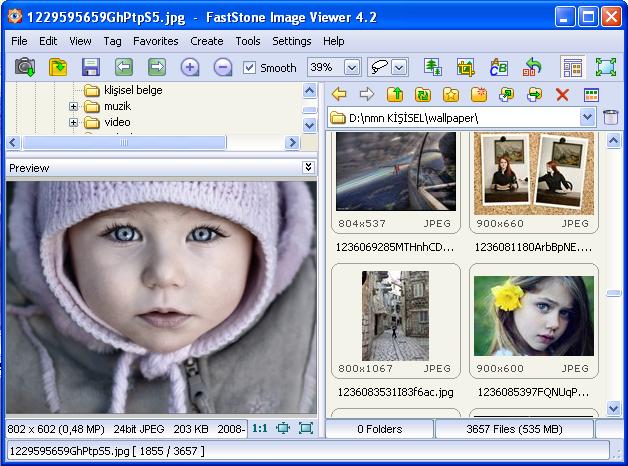Click the Move to folder icon
The width and height of the screenshot is (628, 466).
point(534,94)
